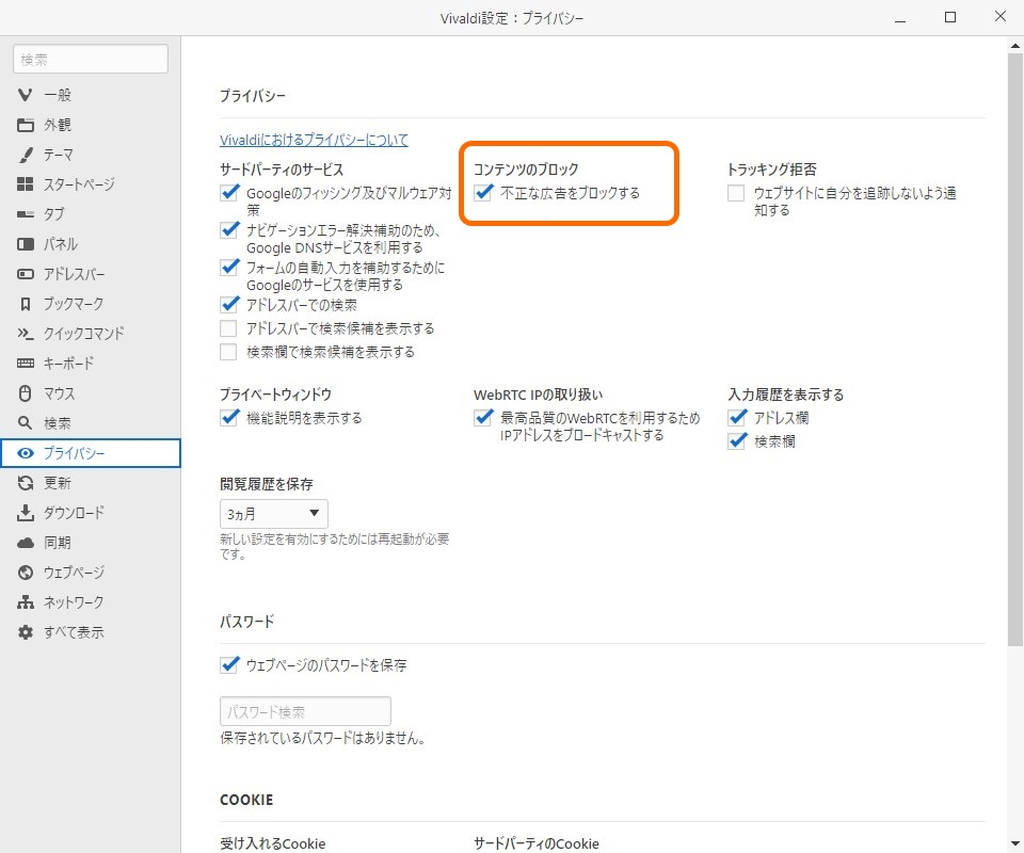Enable ウェブサイトに自分を追跡しないよう通知する

coord(734,194)
